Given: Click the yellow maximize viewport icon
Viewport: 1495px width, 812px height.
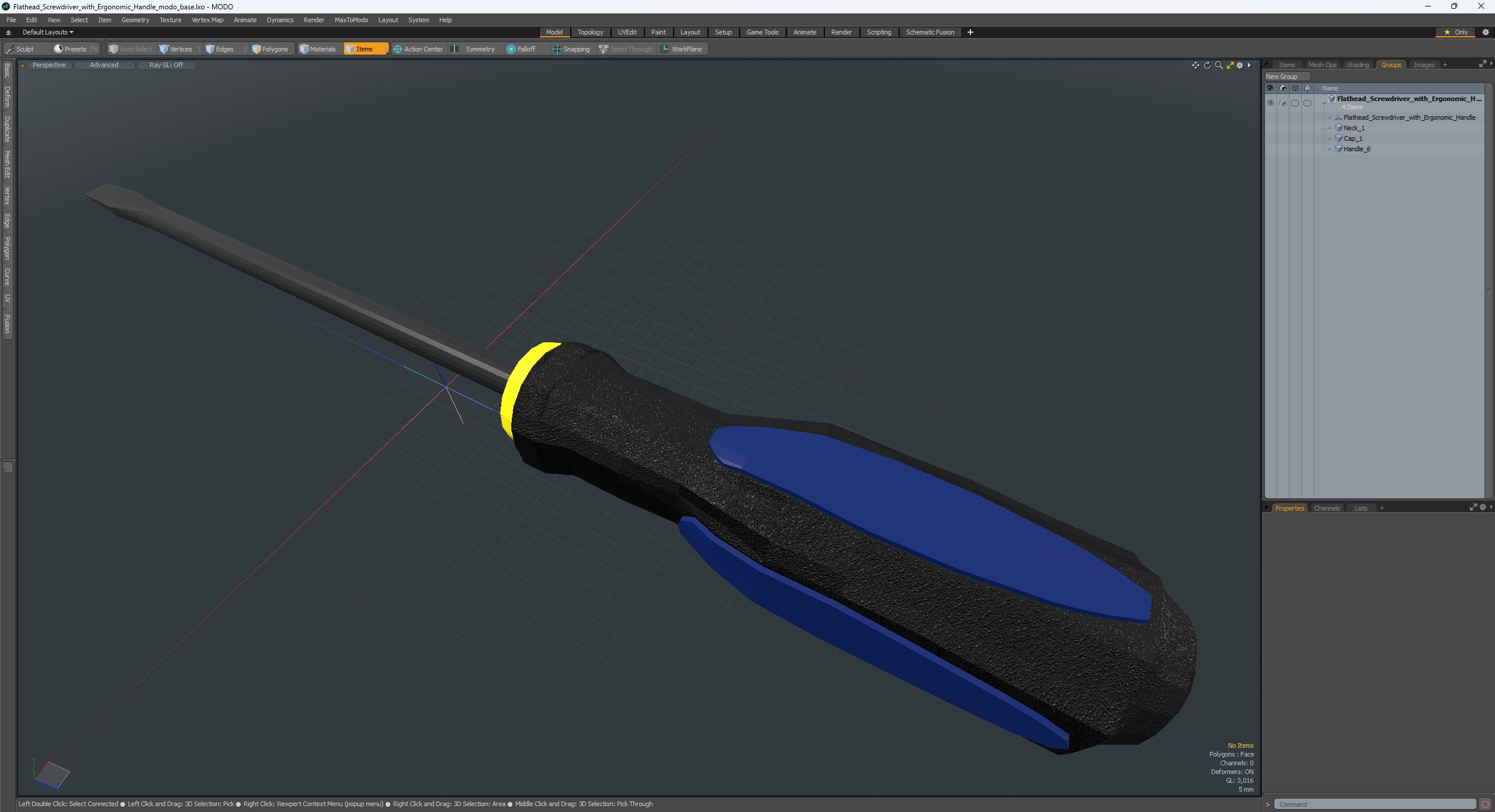Looking at the screenshot, I should pyautogui.click(x=1230, y=65).
